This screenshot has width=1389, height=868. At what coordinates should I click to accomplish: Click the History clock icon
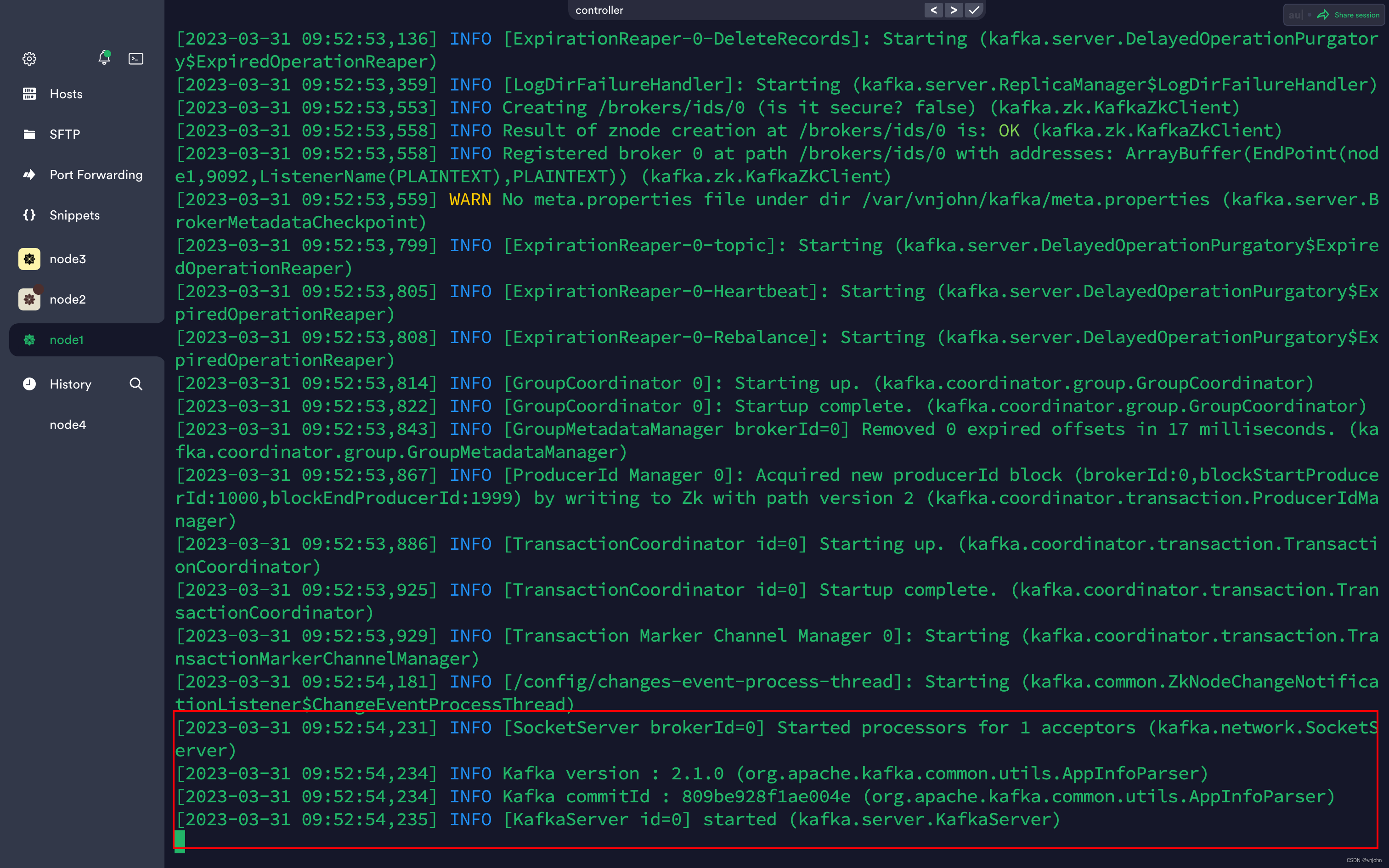click(x=29, y=384)
